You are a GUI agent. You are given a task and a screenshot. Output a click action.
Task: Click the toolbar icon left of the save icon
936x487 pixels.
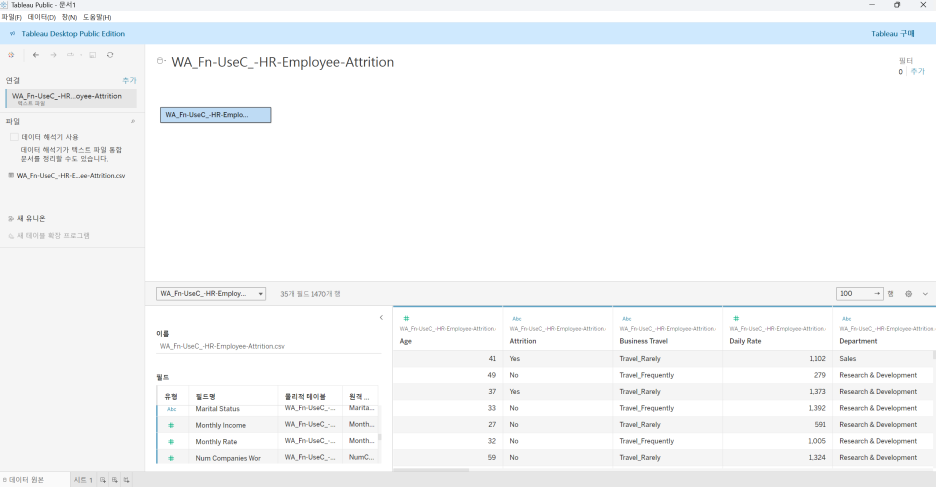(x=72, y=55)
